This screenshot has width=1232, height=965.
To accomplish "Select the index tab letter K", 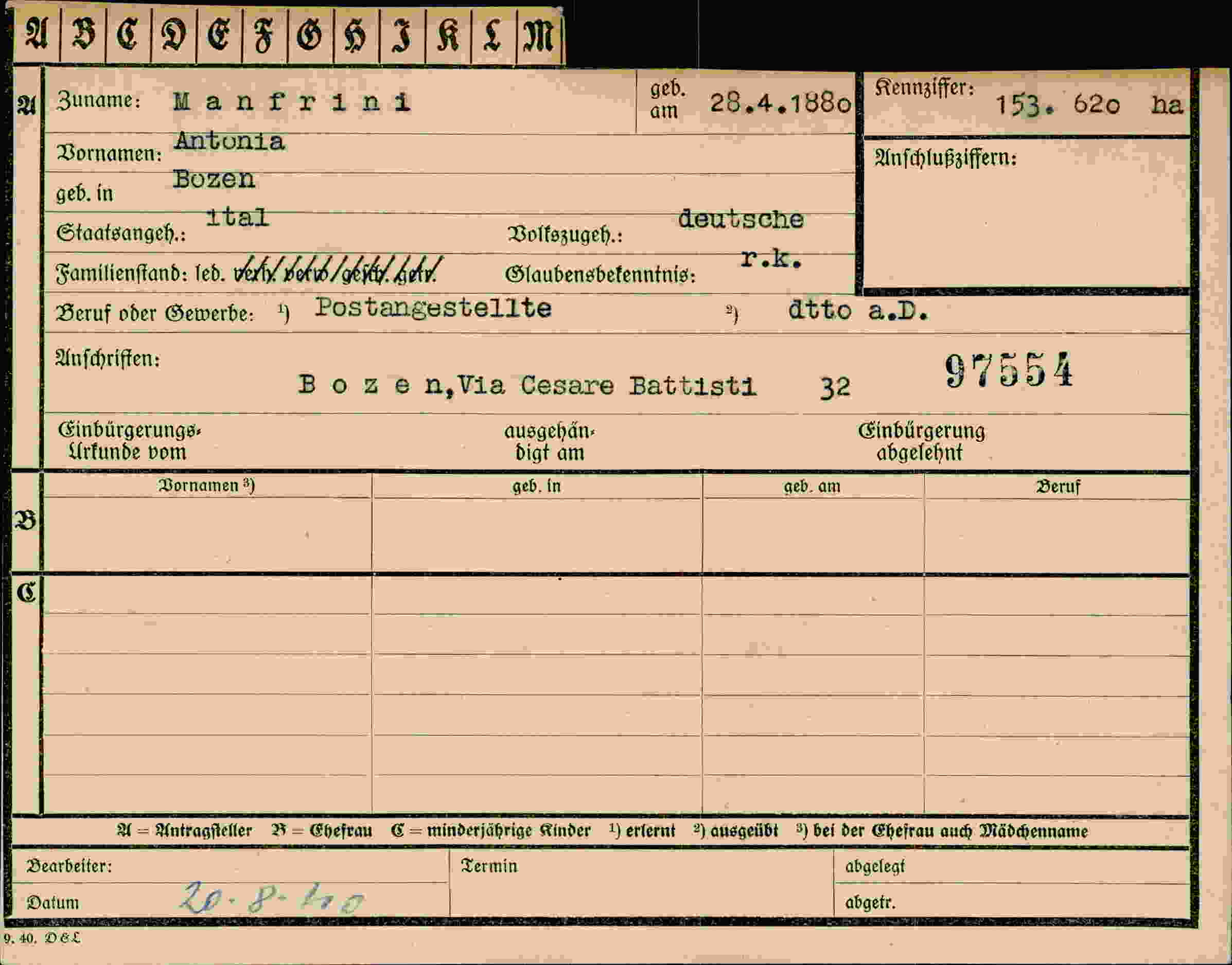I will point(448,35).
